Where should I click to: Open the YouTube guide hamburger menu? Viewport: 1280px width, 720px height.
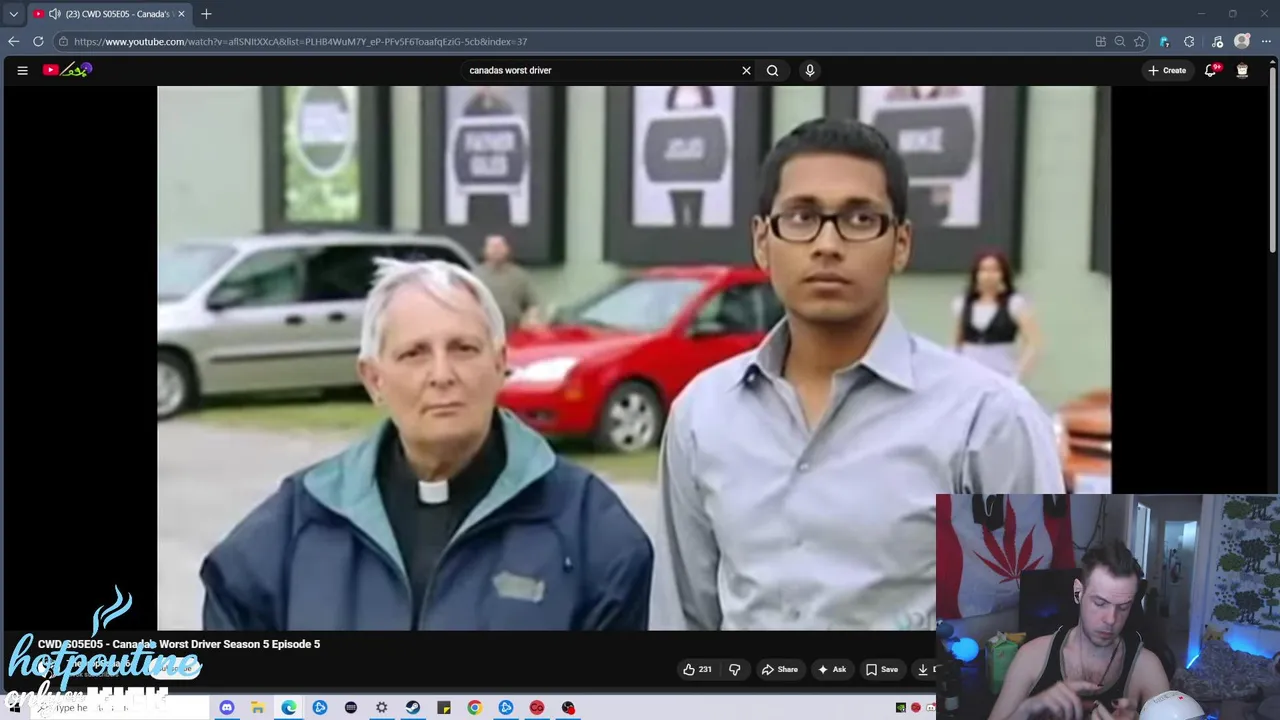point(22,70)
